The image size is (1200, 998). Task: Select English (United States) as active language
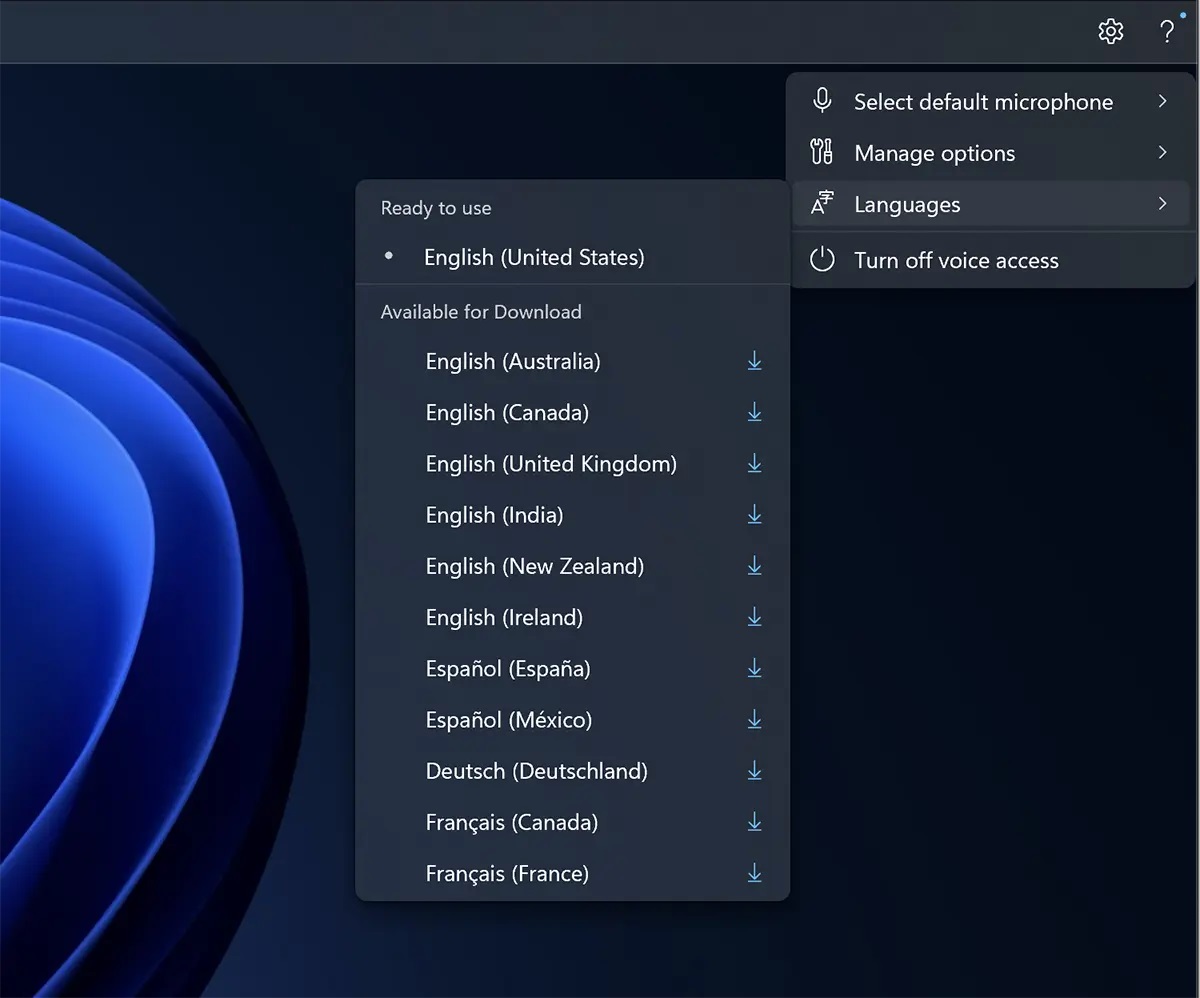coord(534,257)
